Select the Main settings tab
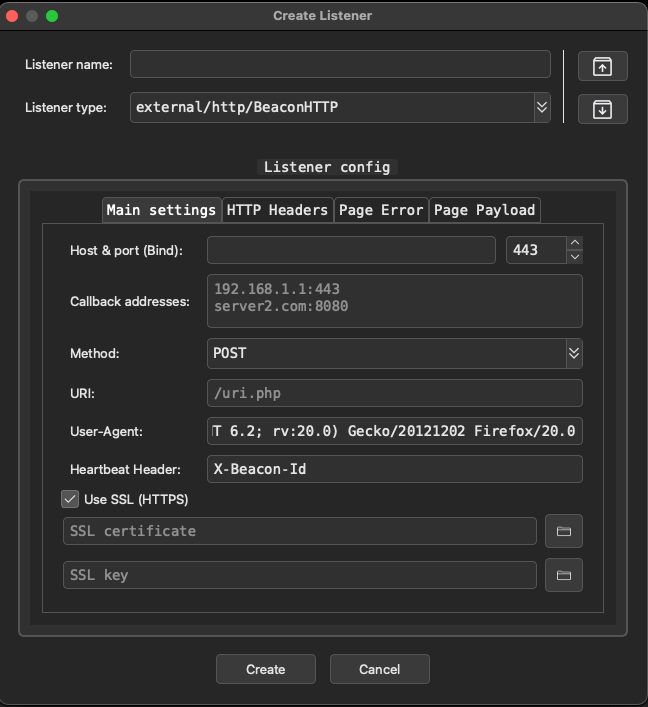The image size is (648, 707). (161, 210)
